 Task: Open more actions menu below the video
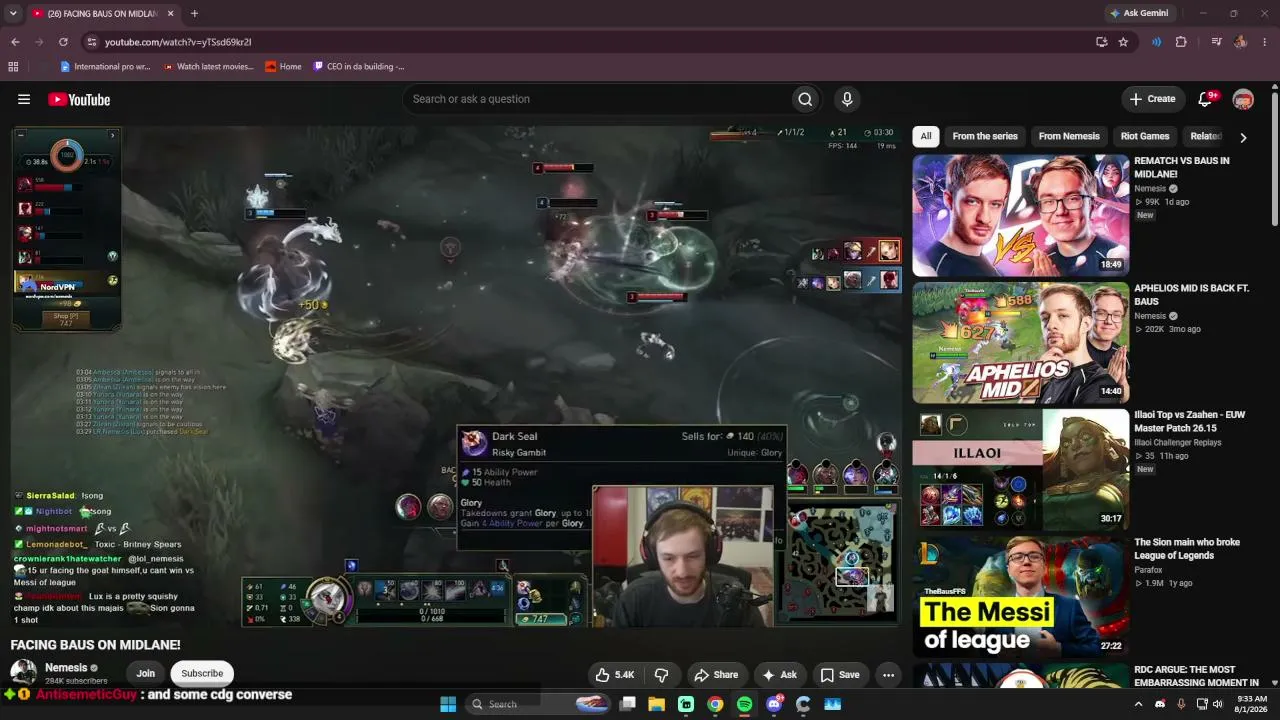pyautogui.click(x=888, y=675)
